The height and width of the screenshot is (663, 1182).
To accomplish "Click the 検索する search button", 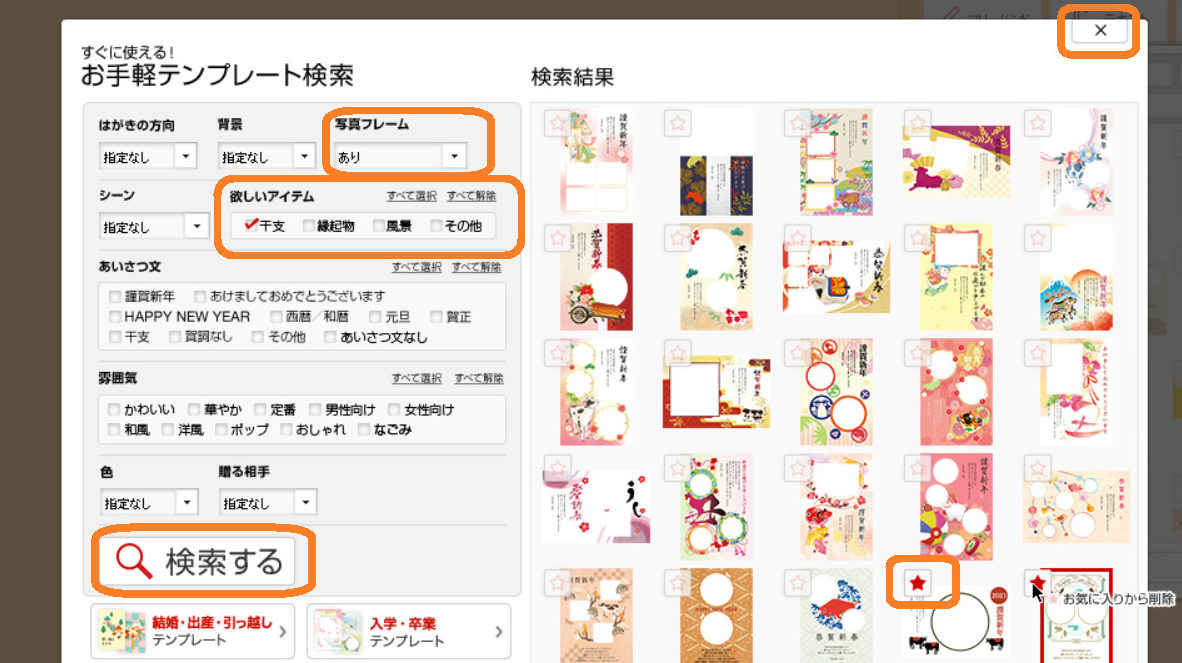I will click(x=197, y=561).
